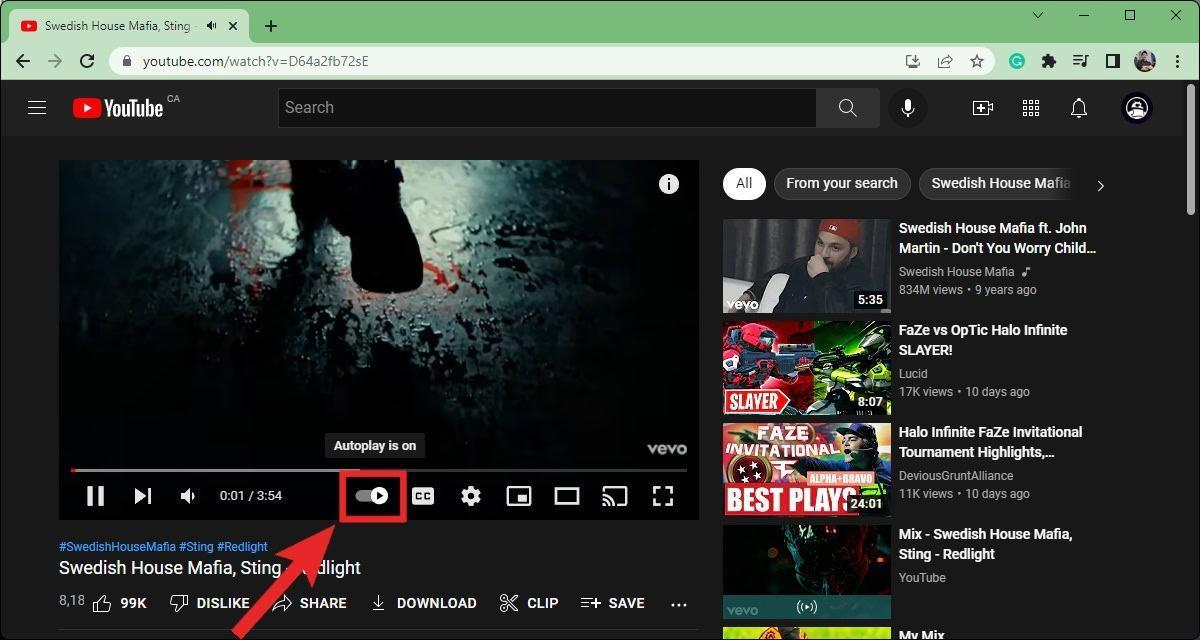Open the hamburger guide menu
Screen dimensions: 1200x640
(x=37, y=108)
